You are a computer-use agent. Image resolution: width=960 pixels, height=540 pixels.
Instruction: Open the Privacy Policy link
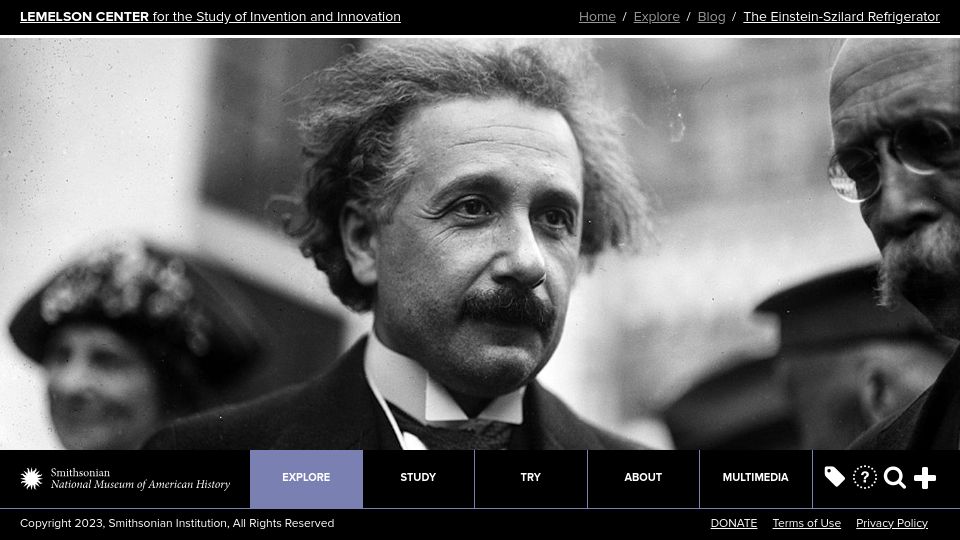pyautogui.click(x=891, y=523)
